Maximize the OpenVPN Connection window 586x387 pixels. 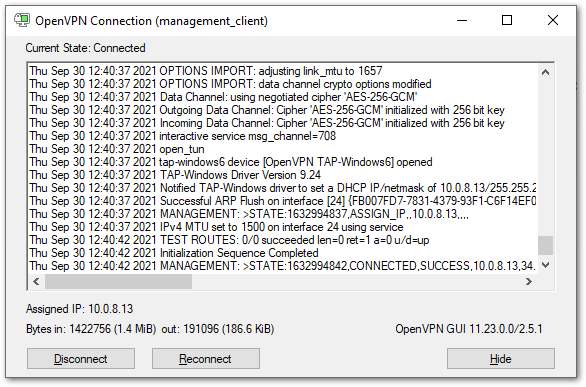[507, 20]
